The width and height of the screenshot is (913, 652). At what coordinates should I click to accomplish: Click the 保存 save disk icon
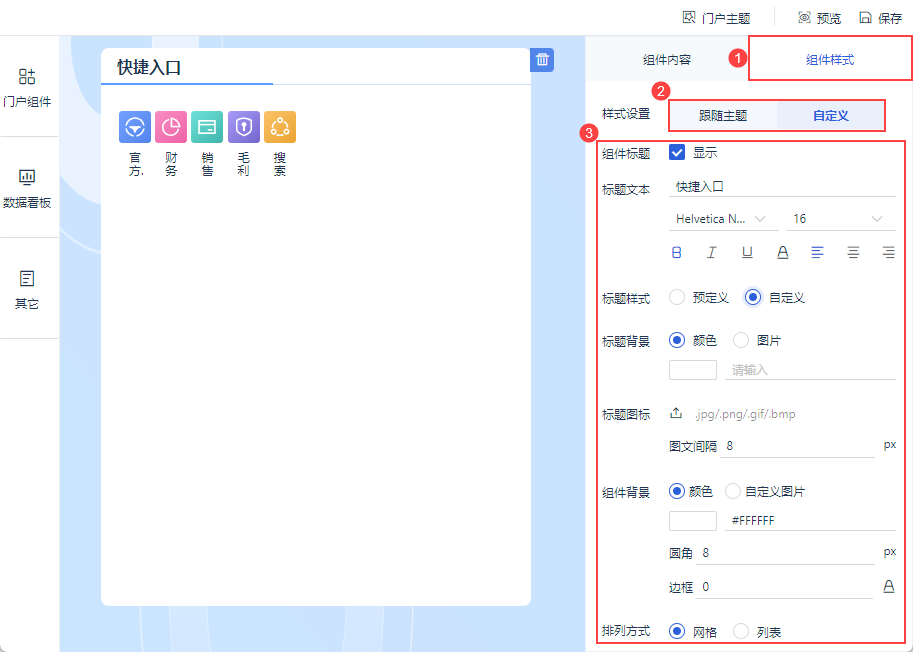tap(865, 17)
